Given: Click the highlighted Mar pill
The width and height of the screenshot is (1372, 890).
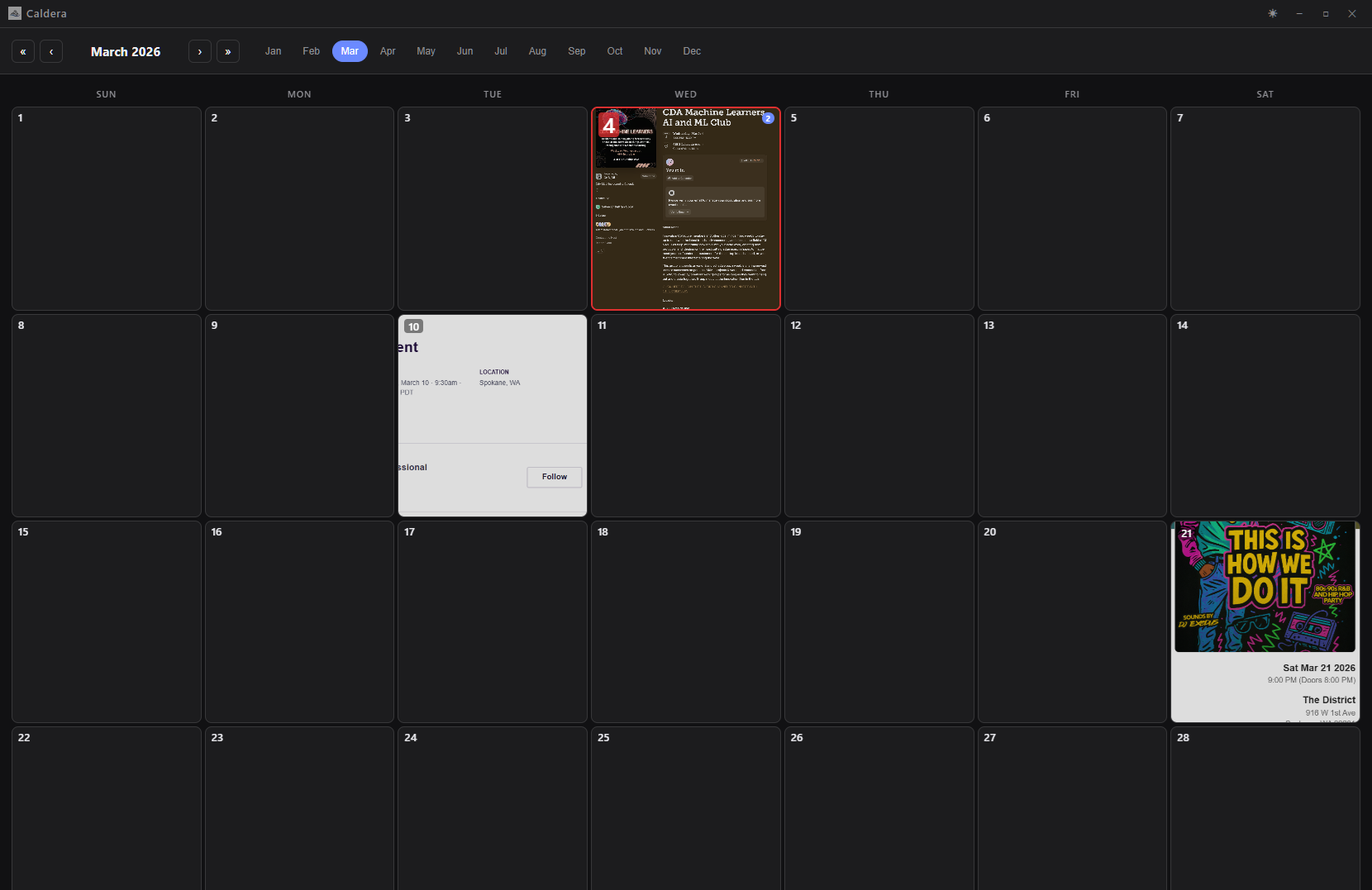Looking at the screenshot, I should tap(350, 51).
